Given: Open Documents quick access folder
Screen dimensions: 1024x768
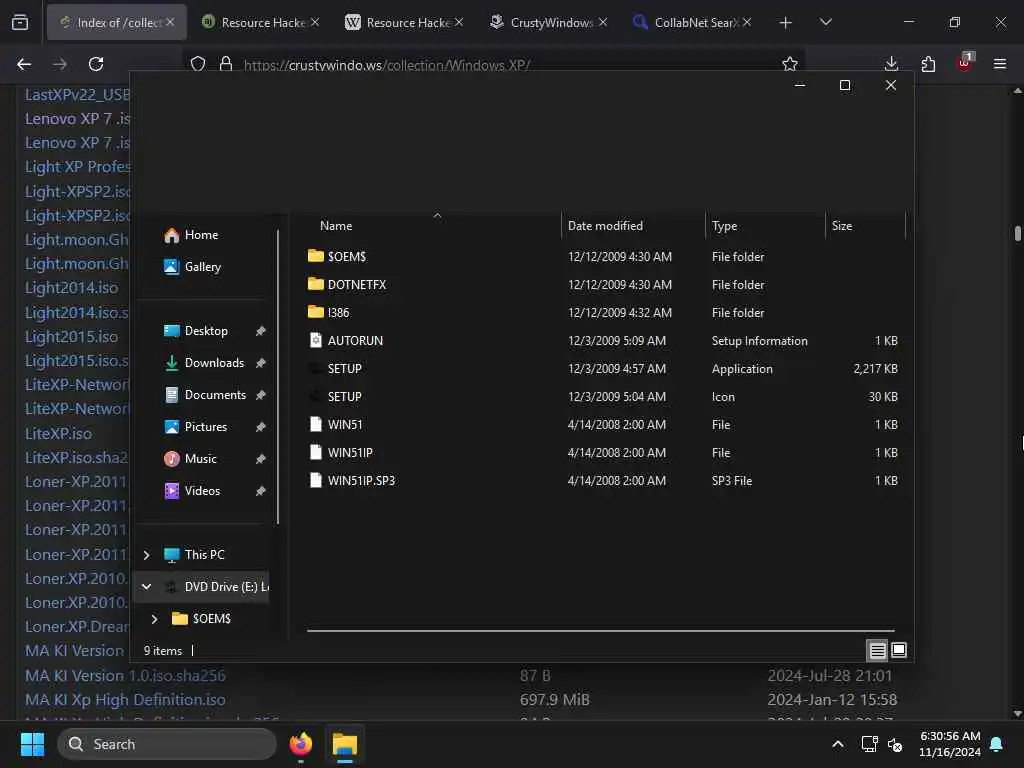Looking at the screenshot, I should coord(205,395).
